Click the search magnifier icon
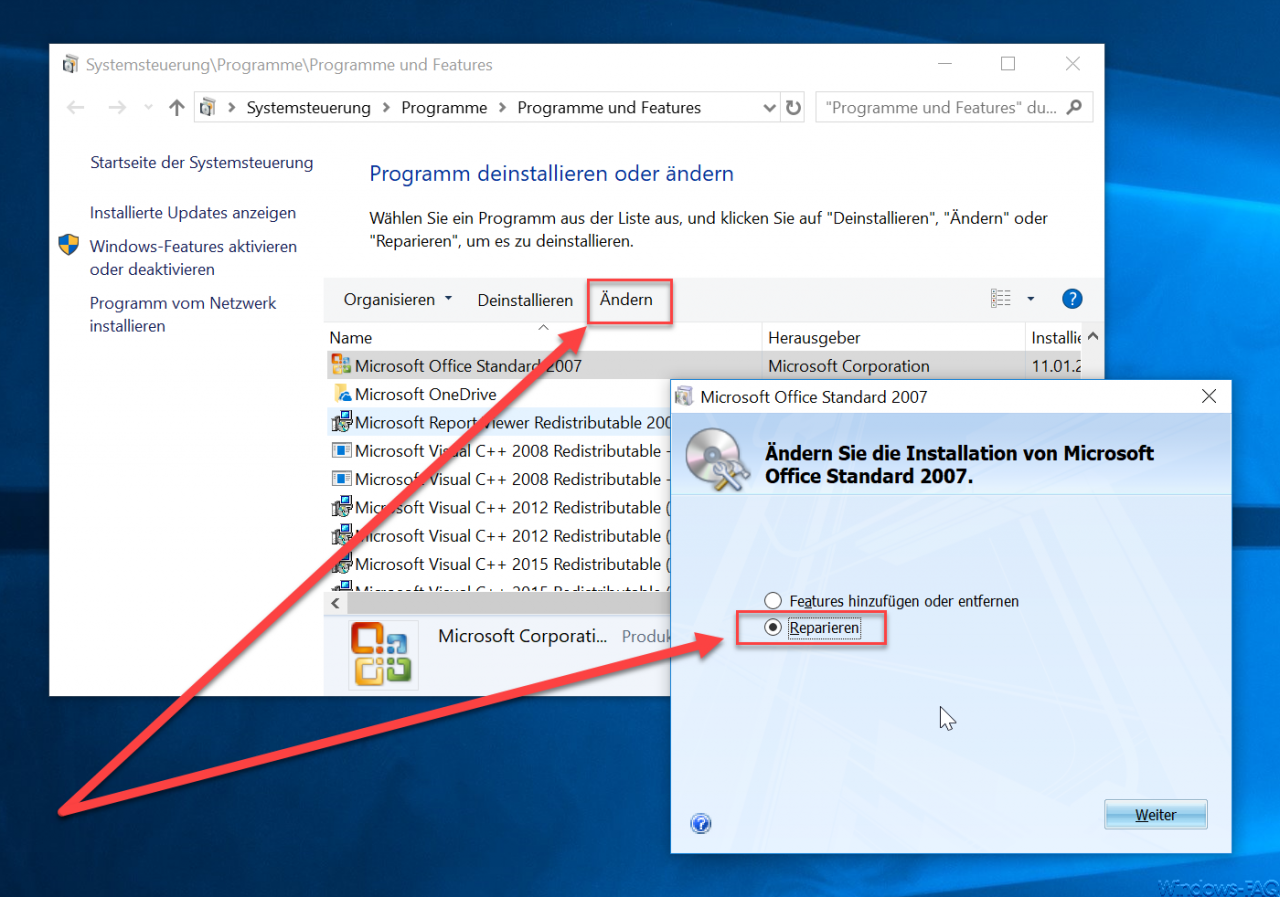The width and height of the screenshot is (1280, 897). [1075, 107]
